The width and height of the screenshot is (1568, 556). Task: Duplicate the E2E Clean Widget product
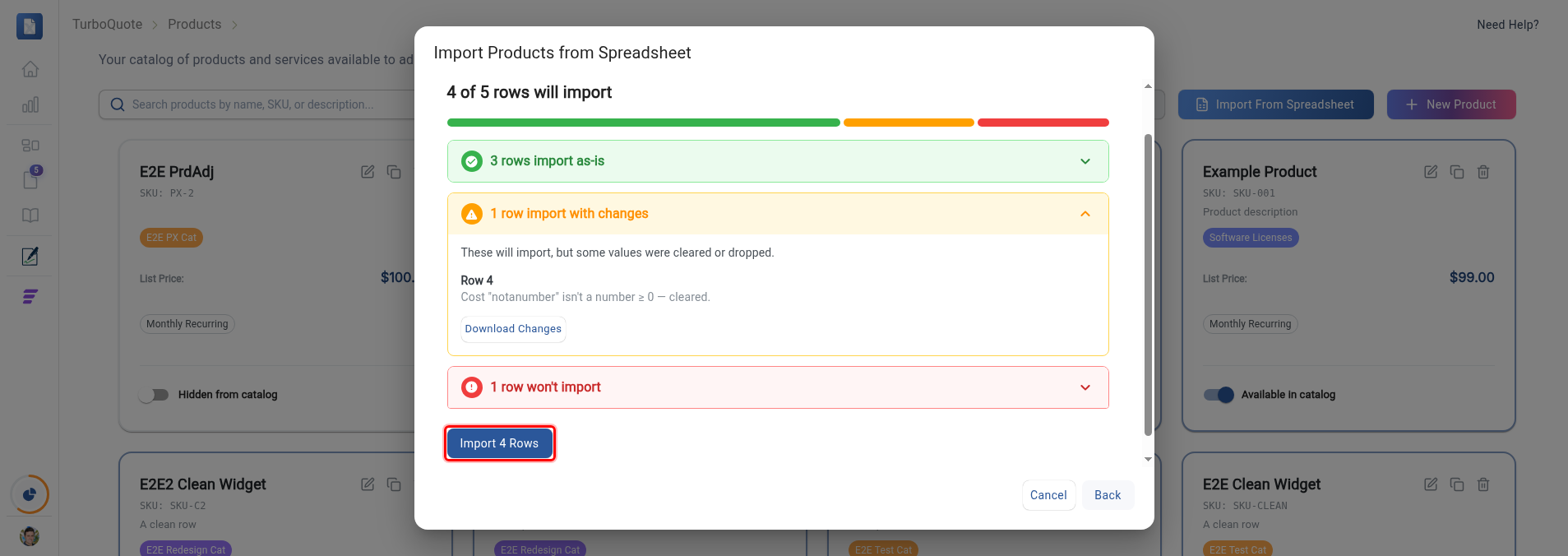pyautogui.click(x=1457, y=484)
